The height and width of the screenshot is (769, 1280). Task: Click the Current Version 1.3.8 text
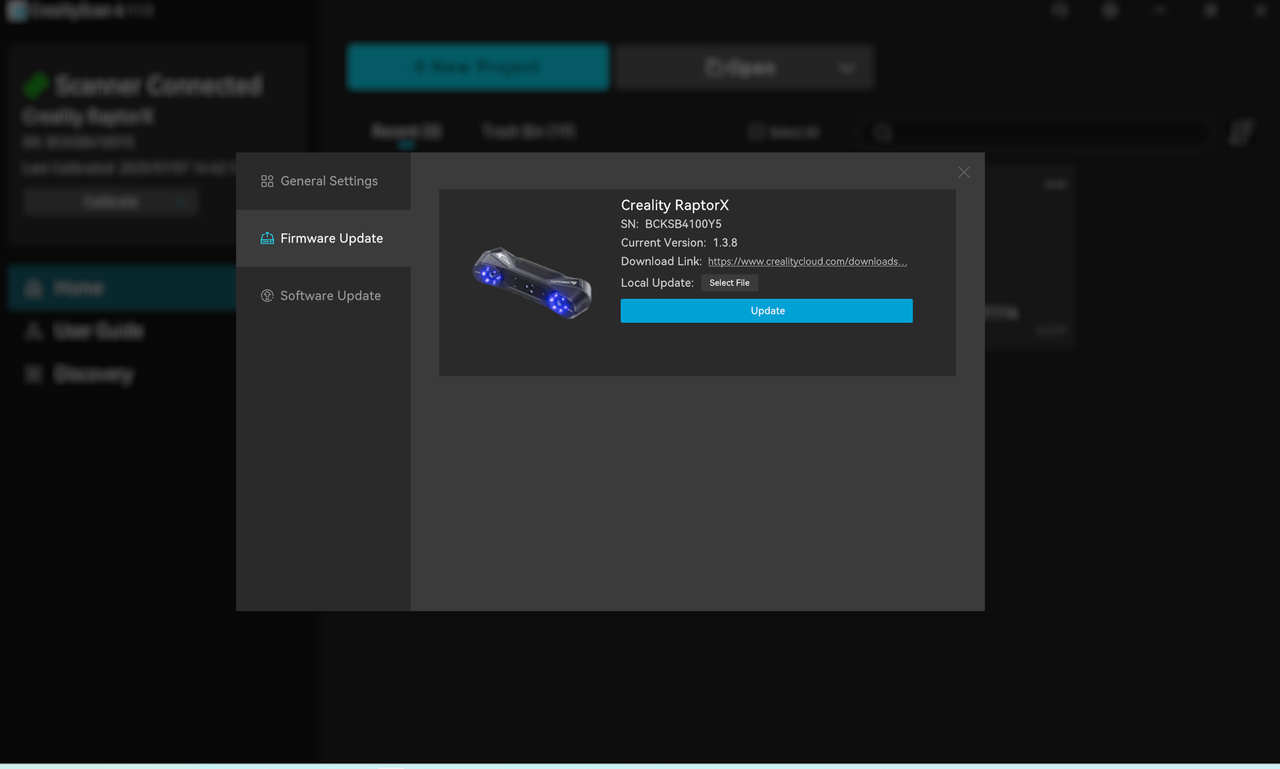coord(679,243)
